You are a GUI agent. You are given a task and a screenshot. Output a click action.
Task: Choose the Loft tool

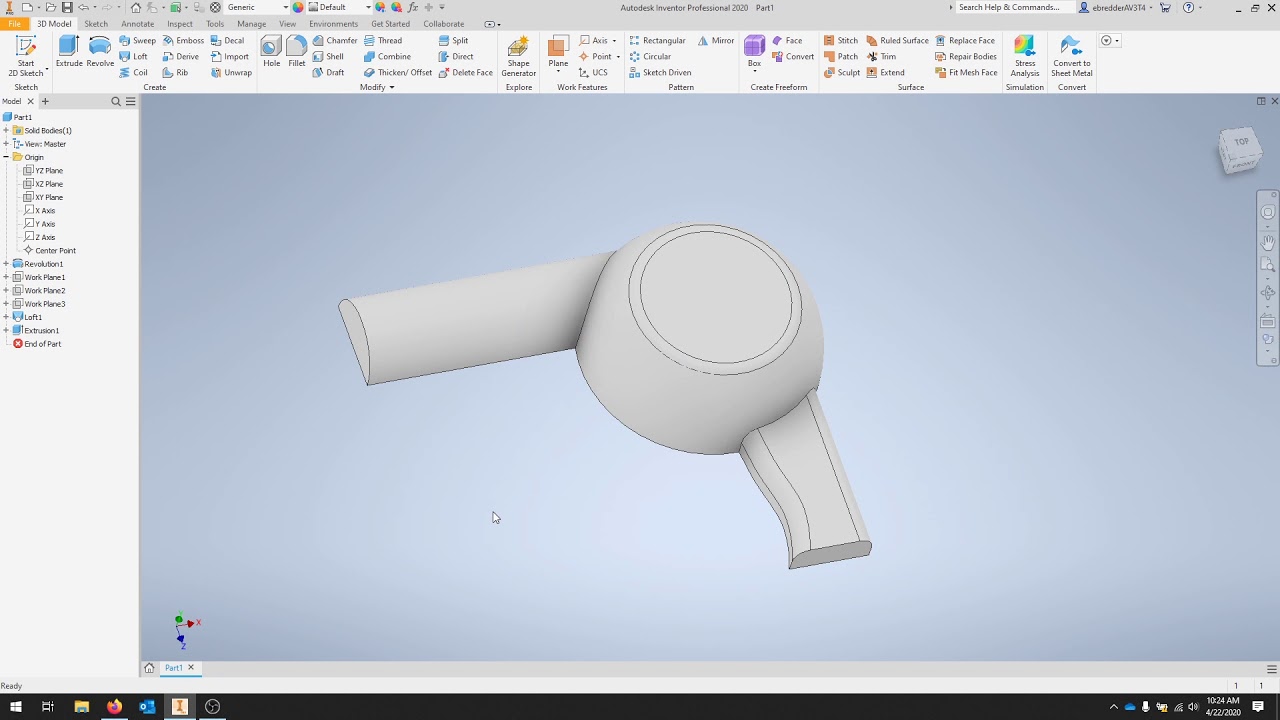tap(133, 57)
